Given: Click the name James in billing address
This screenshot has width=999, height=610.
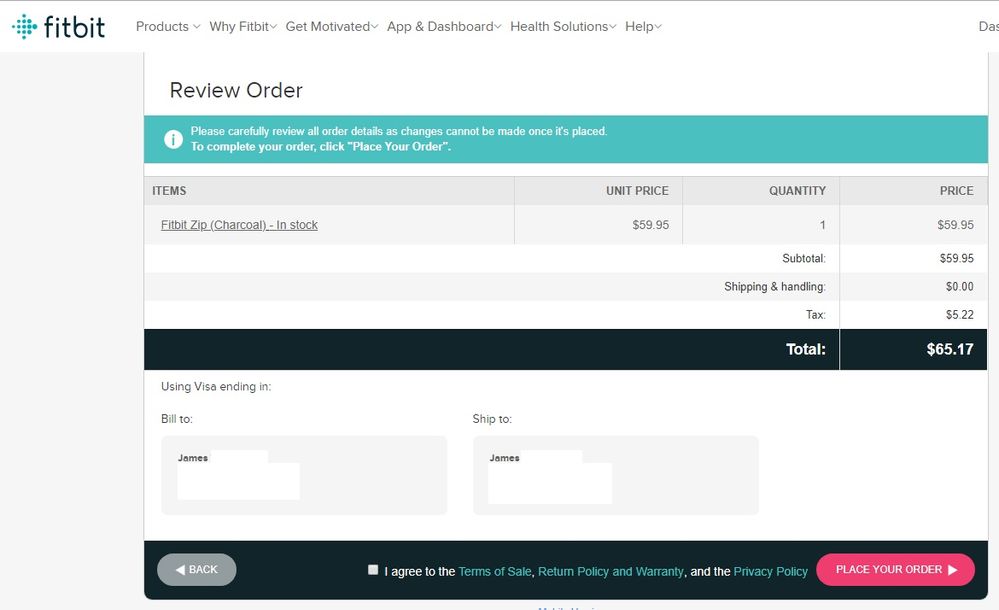Looking at the screenshot, I should 193,458.
